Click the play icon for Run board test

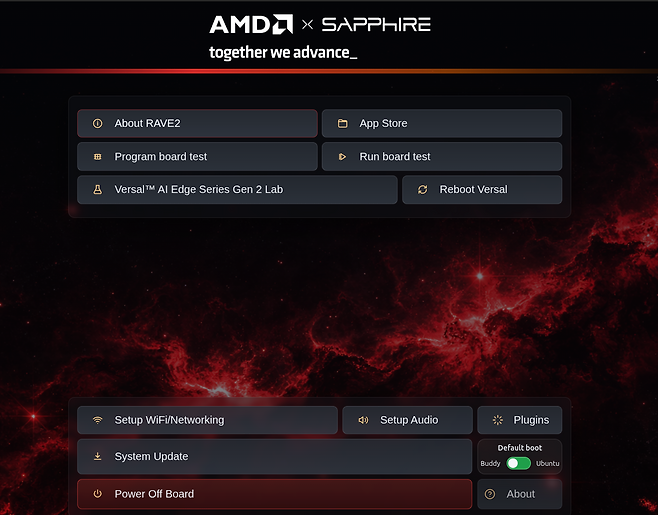coord(342,157)
